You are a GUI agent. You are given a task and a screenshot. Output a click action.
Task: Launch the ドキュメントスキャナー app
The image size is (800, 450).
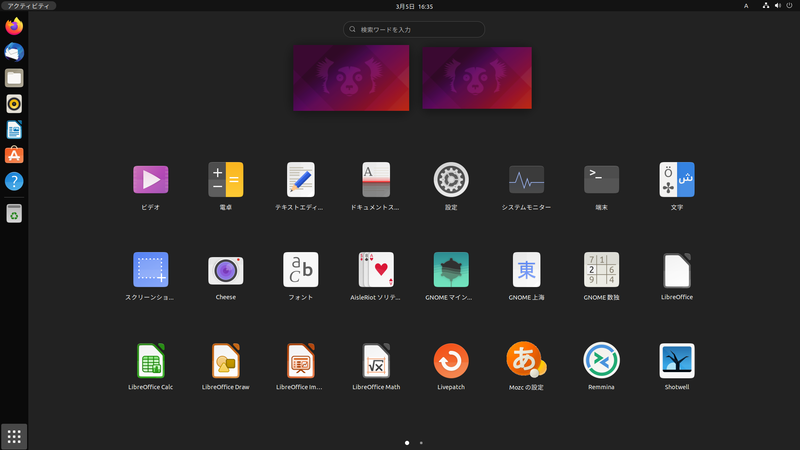tap(376, 180)
